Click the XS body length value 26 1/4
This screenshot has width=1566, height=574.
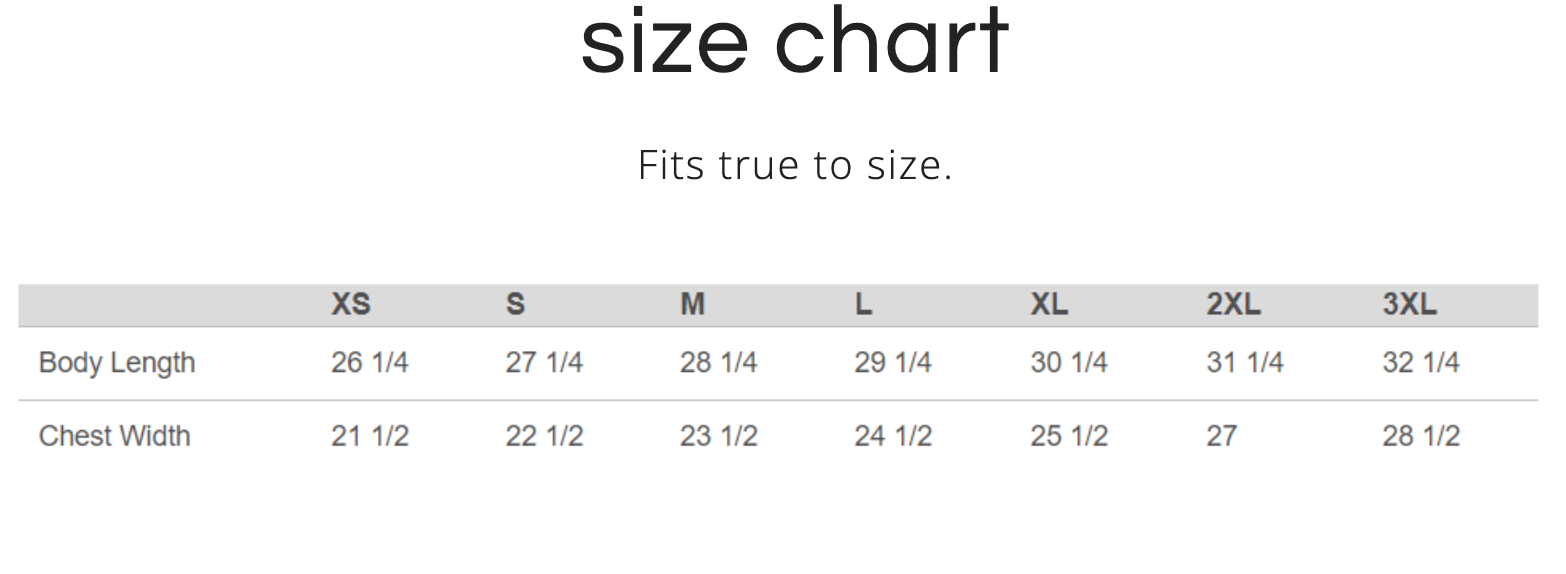click(x=369, y=363)
